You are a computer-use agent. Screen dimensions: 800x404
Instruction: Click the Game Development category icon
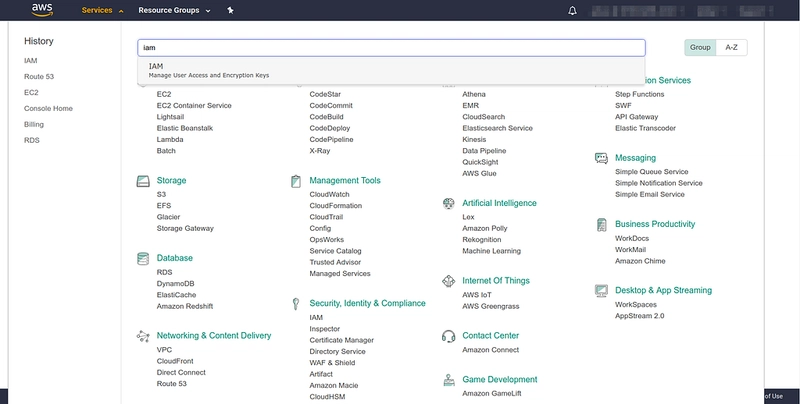pyautogui.click(x=449, y=380)
